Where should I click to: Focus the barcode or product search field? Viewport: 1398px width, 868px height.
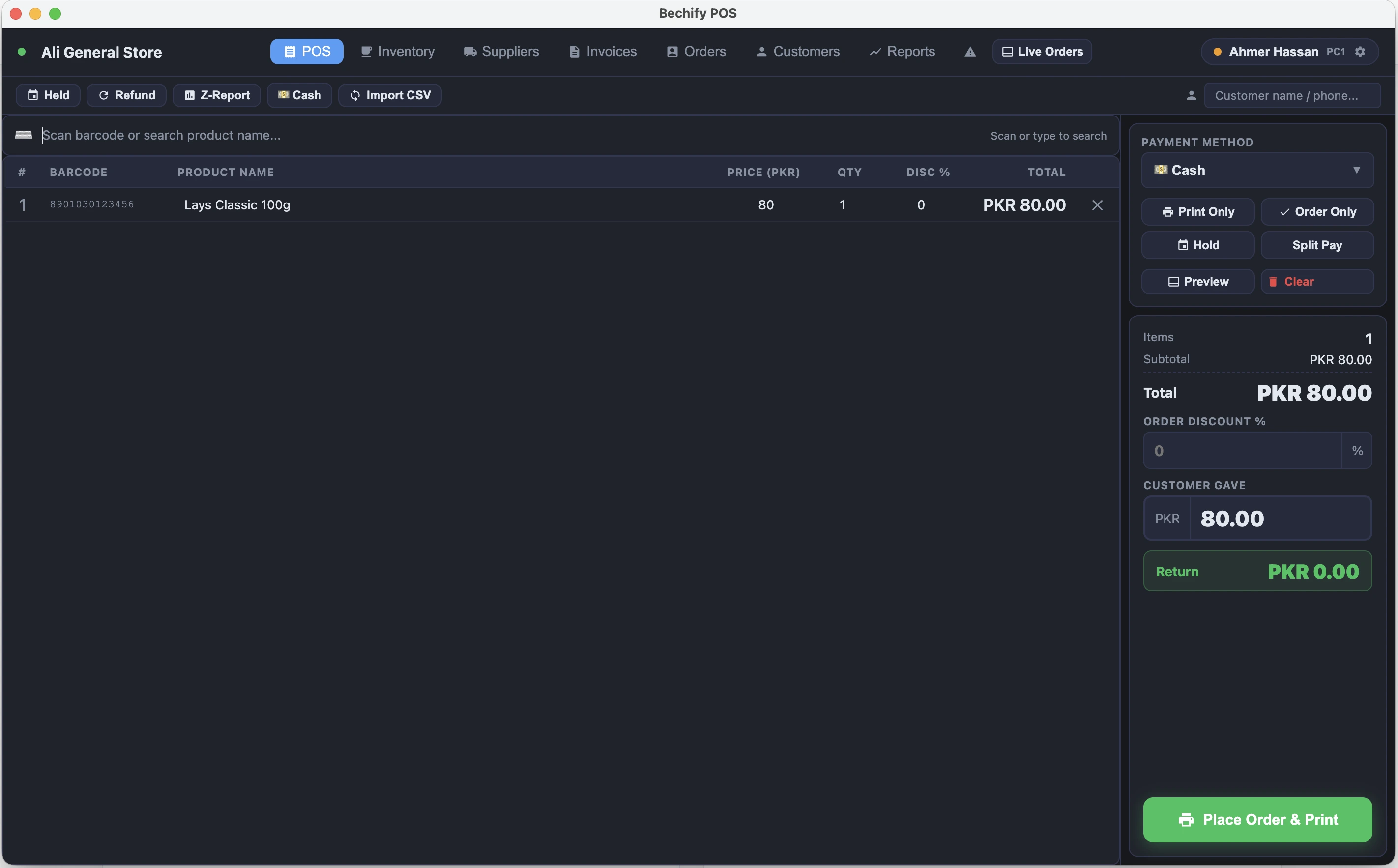point(511,136)
